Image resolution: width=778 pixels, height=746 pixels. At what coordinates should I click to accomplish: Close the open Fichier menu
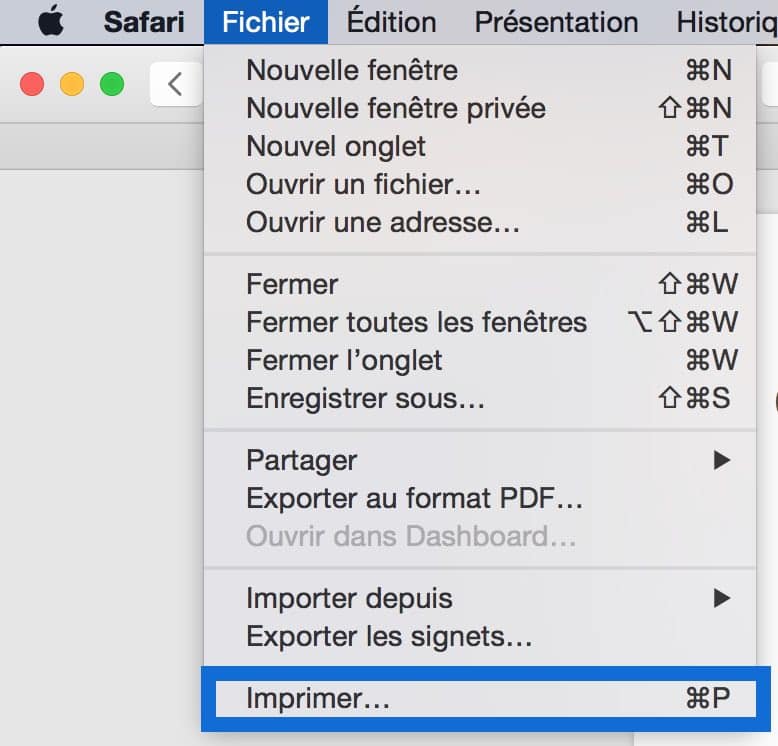tap(265, 22)
